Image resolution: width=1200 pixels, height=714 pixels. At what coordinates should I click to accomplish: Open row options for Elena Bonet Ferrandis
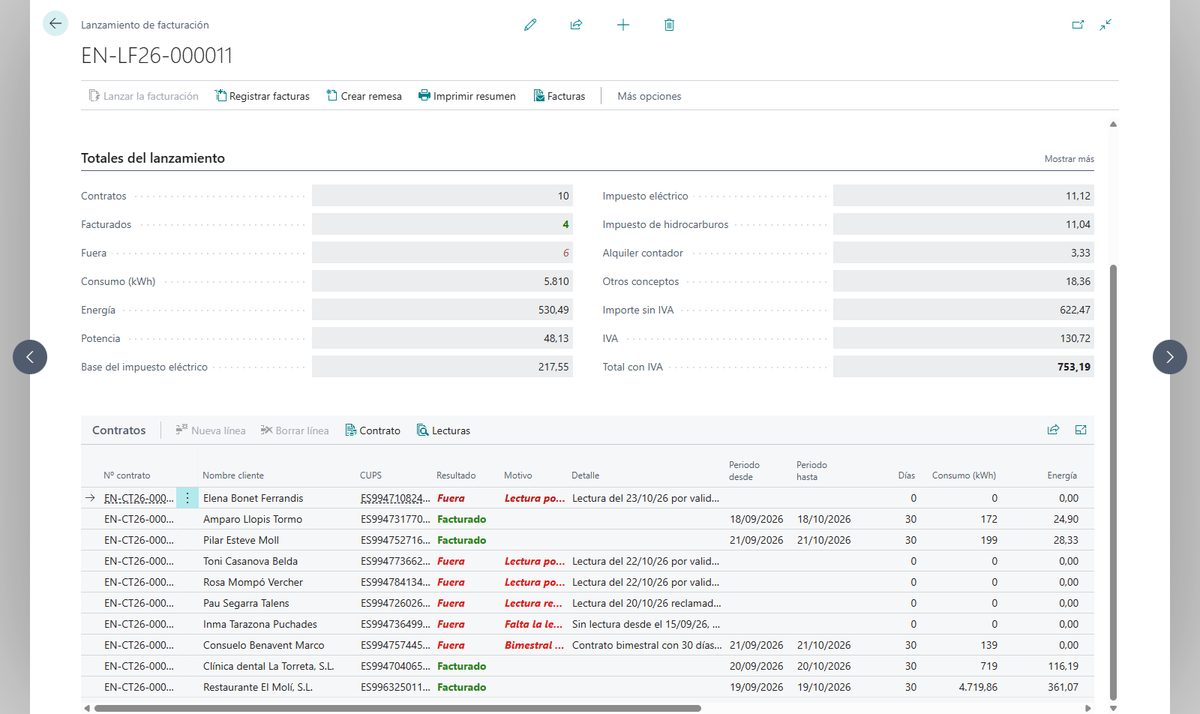coord(187,498)
